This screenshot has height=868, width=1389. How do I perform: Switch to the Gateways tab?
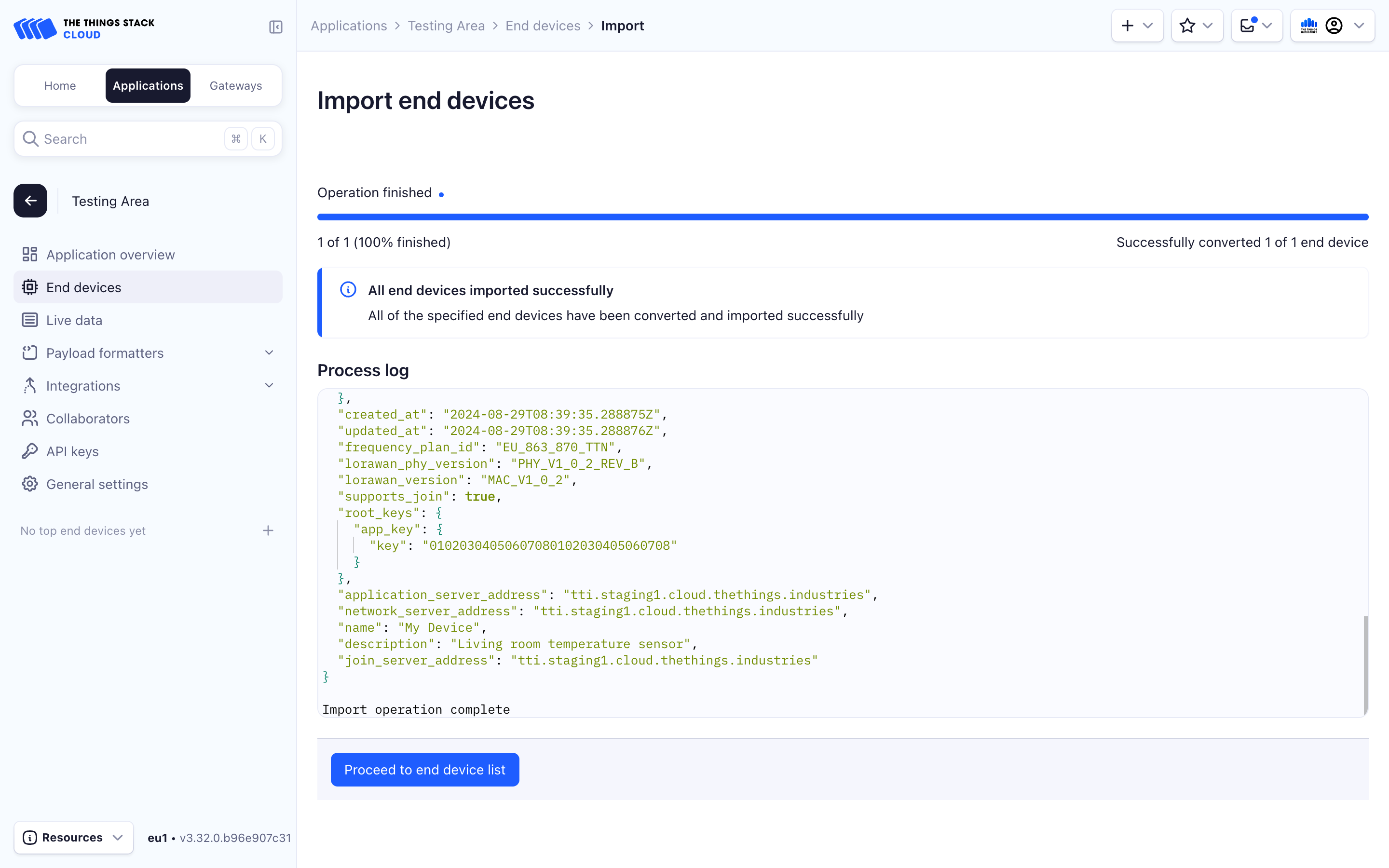tap(235, 85)
